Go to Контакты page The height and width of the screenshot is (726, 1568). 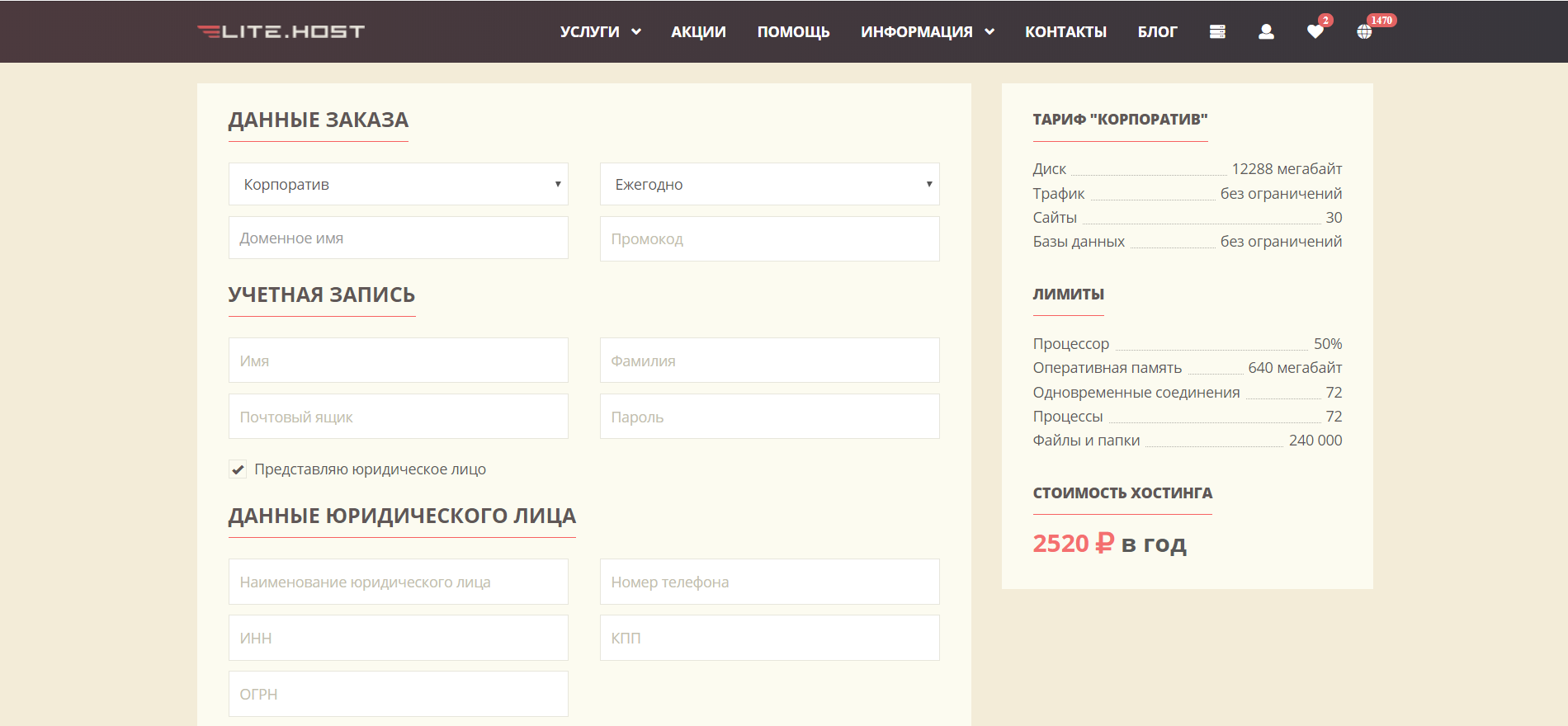[1065, 31]
